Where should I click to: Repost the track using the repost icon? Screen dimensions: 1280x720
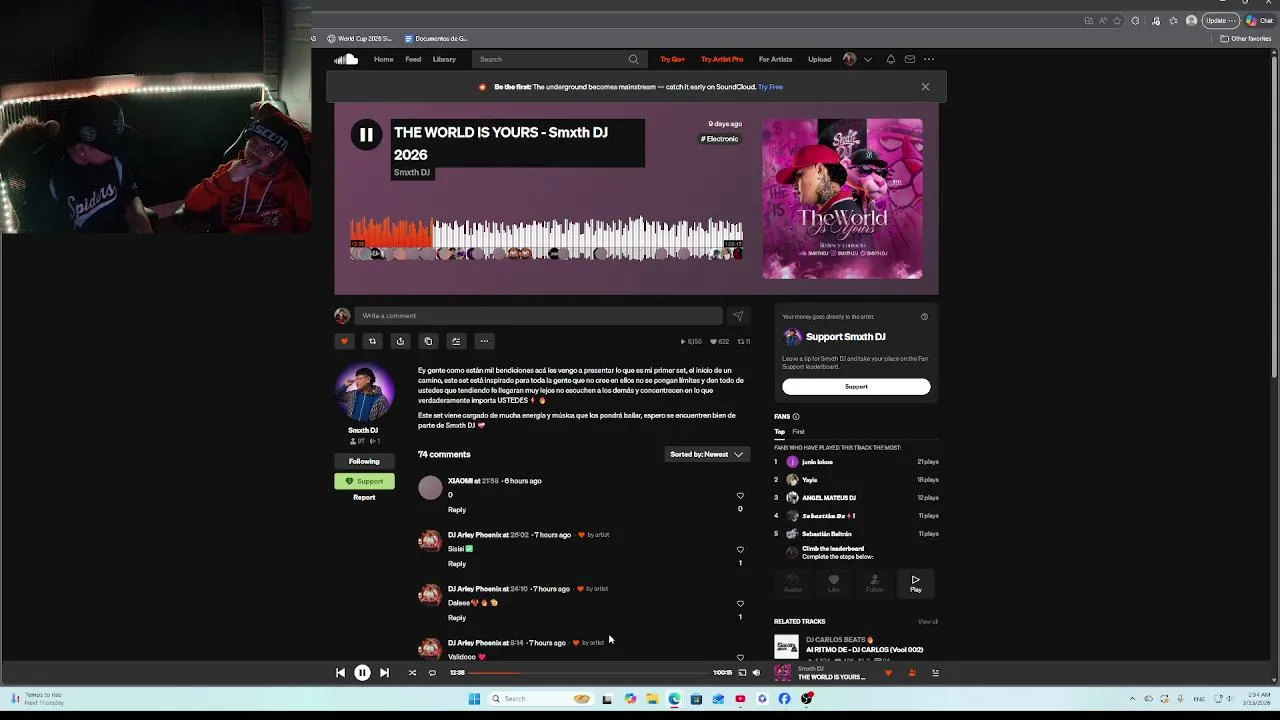(372, 341)
